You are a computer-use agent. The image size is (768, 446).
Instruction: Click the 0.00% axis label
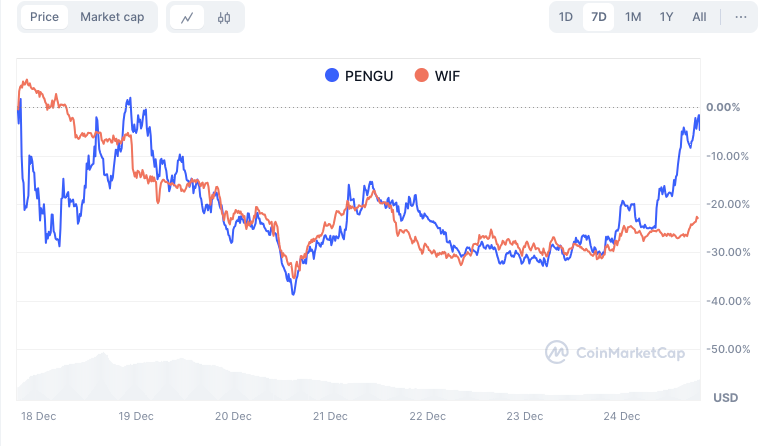(x=723, y=107)
